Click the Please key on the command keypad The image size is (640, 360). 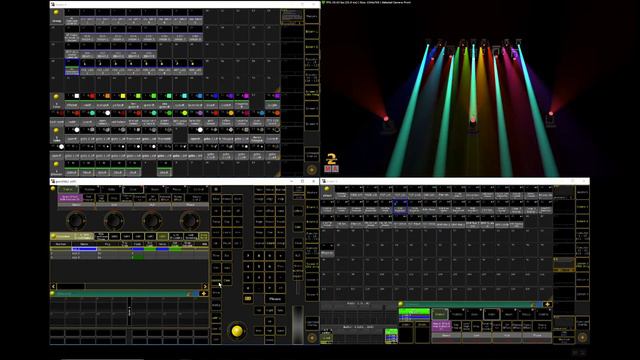275,299
